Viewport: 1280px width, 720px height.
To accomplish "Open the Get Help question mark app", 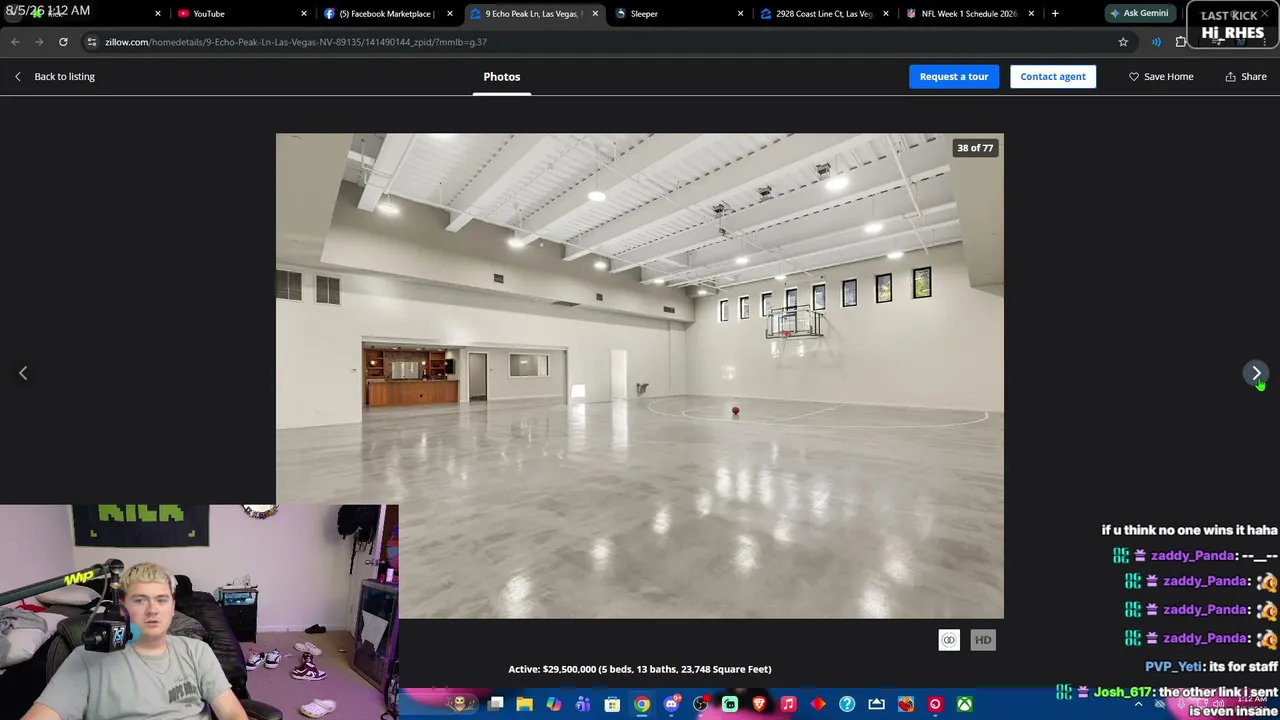I will point(847,705).
